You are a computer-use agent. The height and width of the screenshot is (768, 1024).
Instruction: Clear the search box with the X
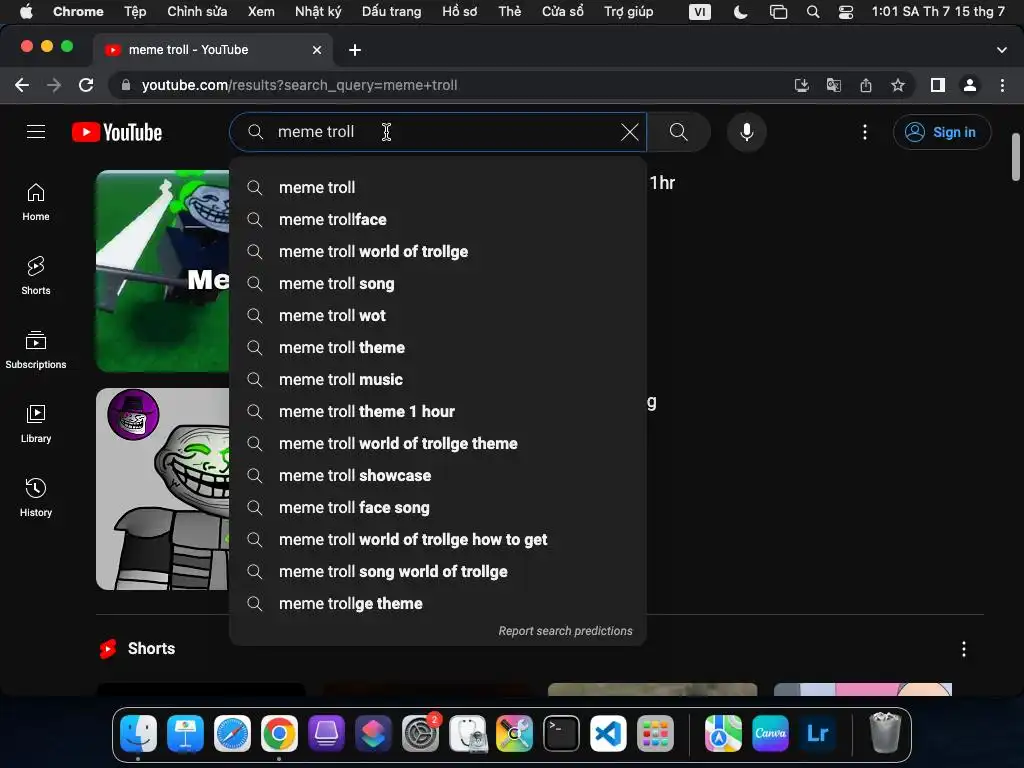630,132
